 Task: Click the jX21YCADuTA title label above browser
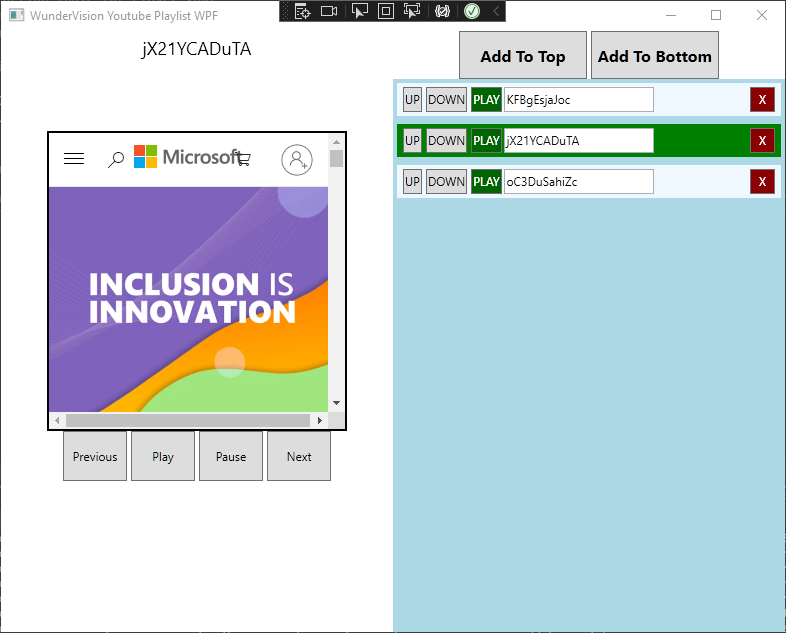pos(196,49)
